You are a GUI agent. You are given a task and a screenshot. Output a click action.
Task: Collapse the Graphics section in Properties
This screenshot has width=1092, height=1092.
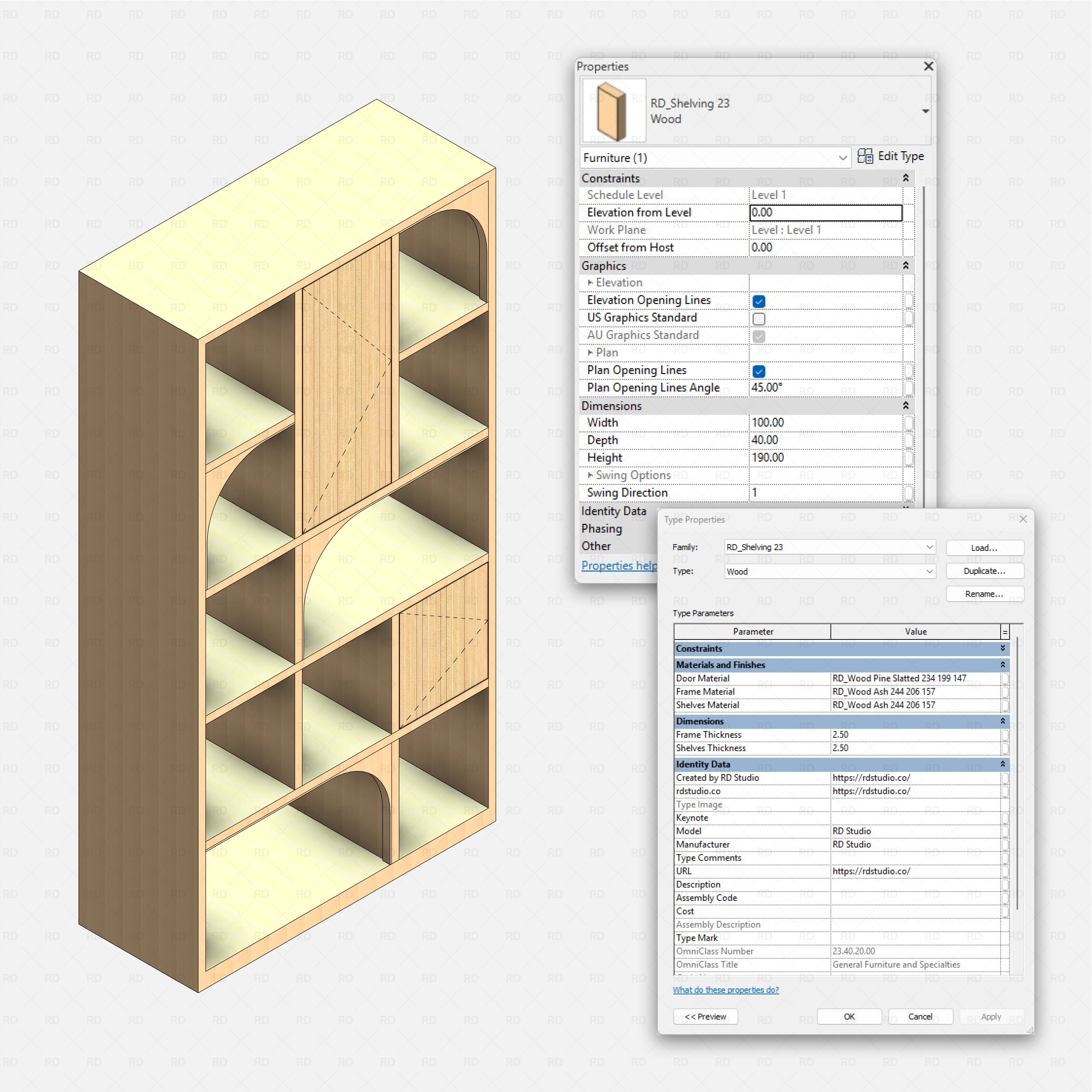click(x=905, y=265)
